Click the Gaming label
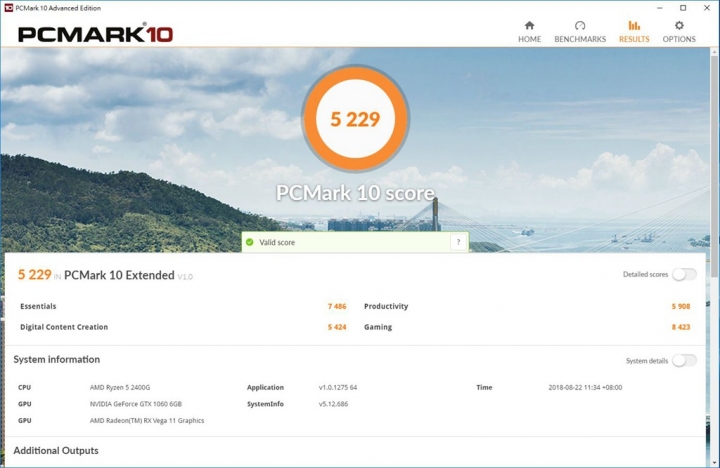720x468 pixels. [x=378, y=327]
